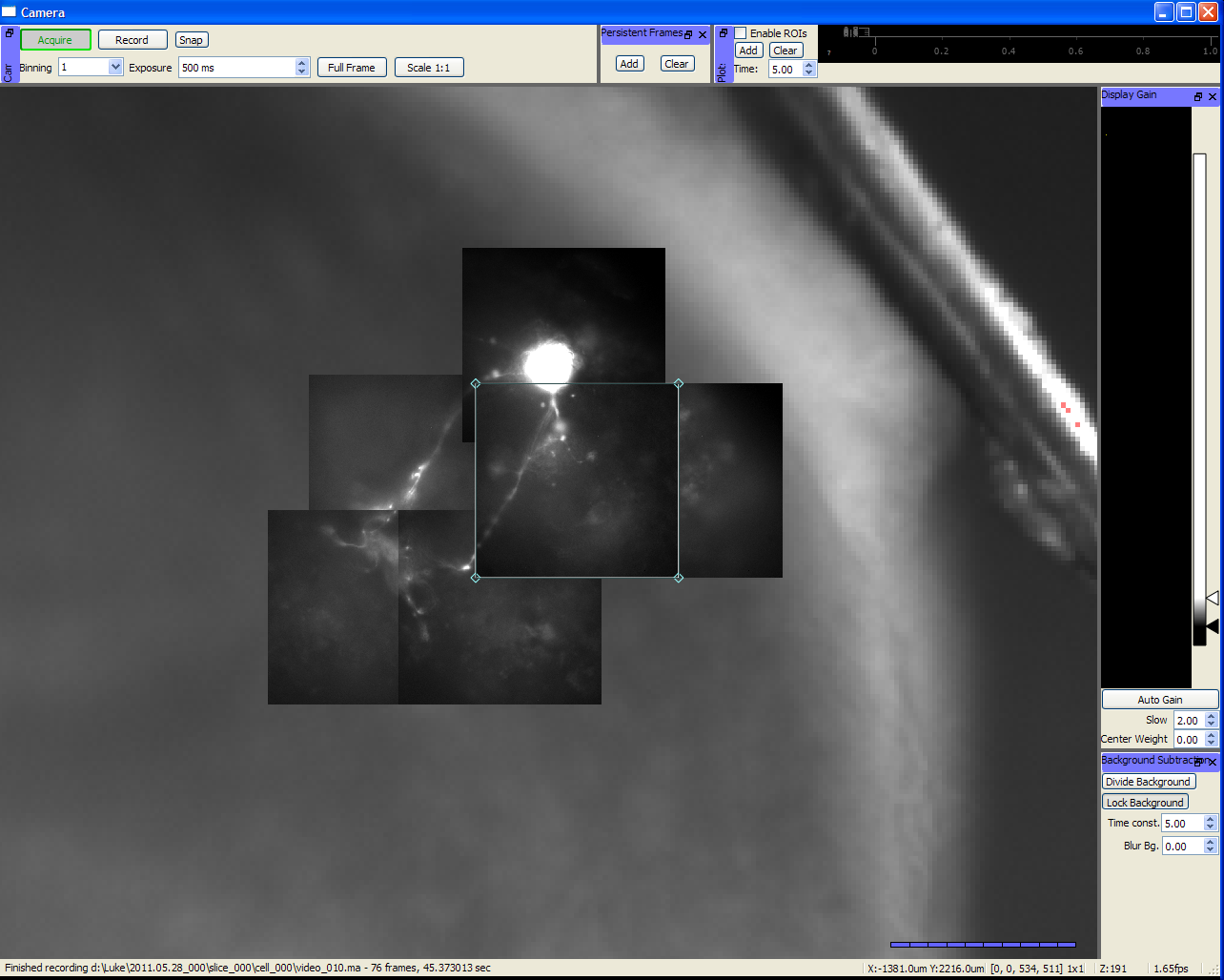1224x980 pixels.
Task: Increase Time const. with up arrow
Action: [x=1212, y=819]
